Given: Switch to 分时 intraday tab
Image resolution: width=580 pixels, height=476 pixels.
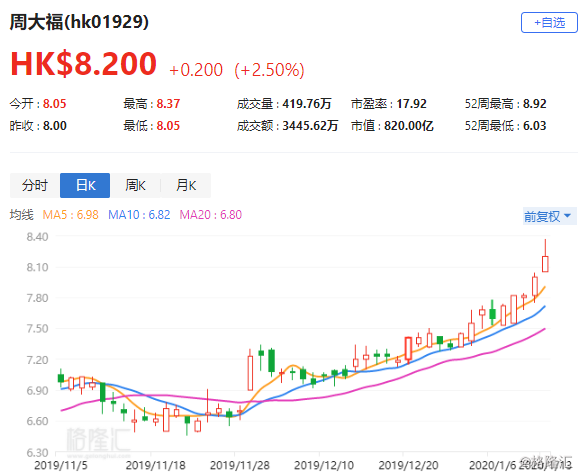Looking at the screenshot, I should click(35, 185).
